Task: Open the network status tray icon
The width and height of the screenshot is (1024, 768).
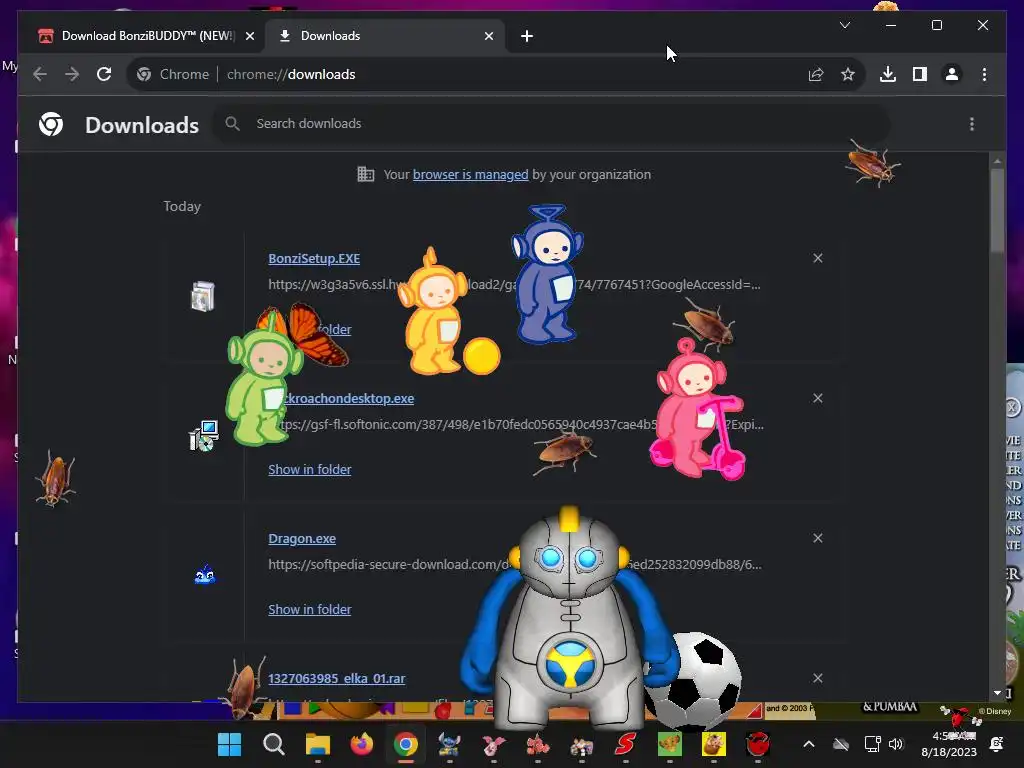Action: 872,744
